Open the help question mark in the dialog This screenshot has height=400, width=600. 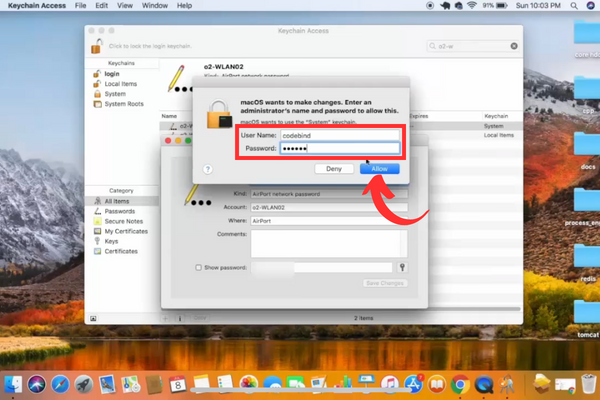coord(208,169)
